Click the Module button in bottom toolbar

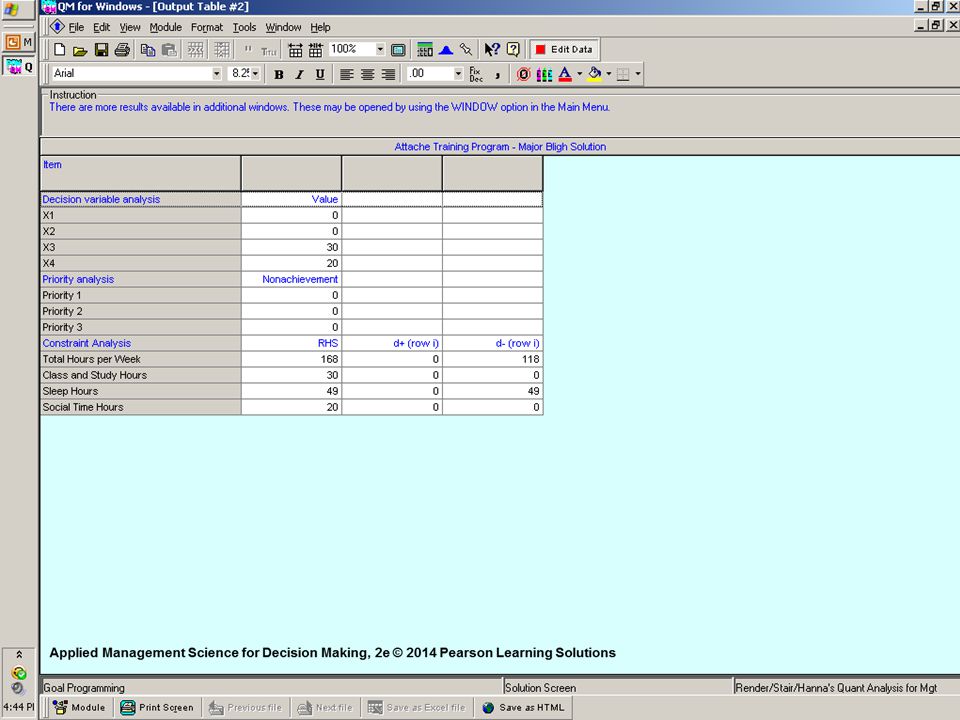tap(80, 708)
